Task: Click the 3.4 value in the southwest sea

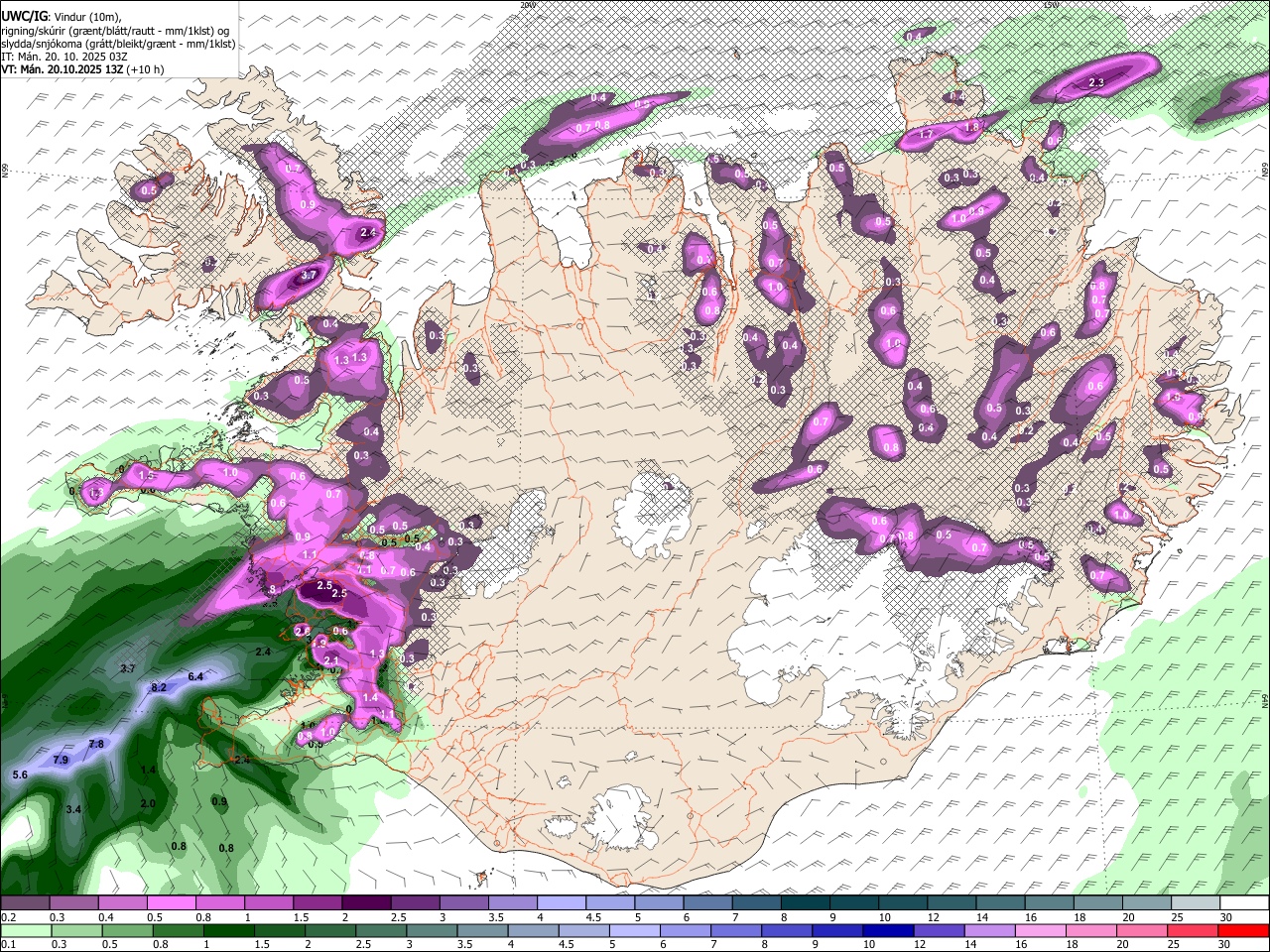Action: click(x=73, y=809)
